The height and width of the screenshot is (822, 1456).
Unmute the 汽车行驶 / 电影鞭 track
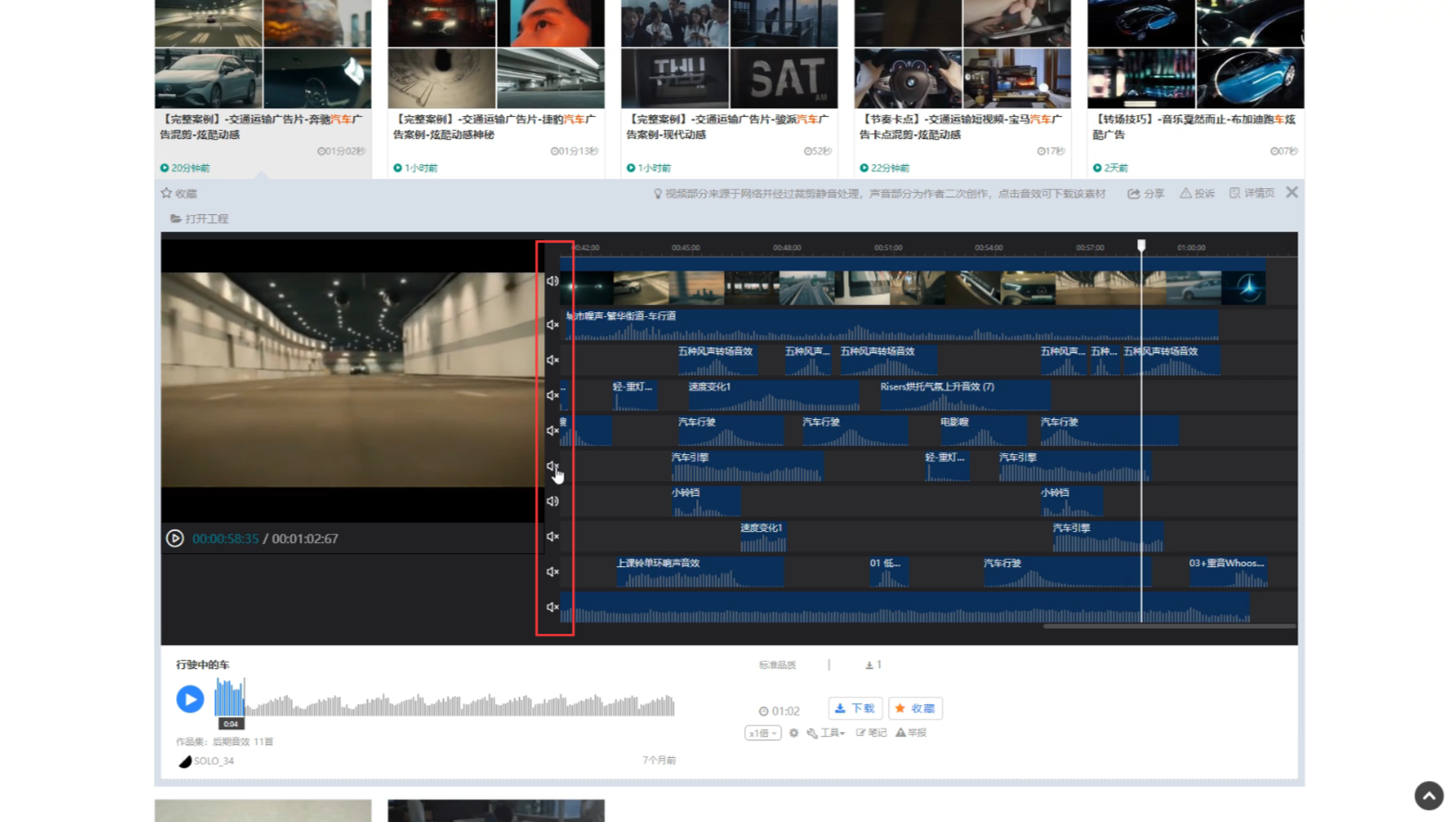[552, 430]
